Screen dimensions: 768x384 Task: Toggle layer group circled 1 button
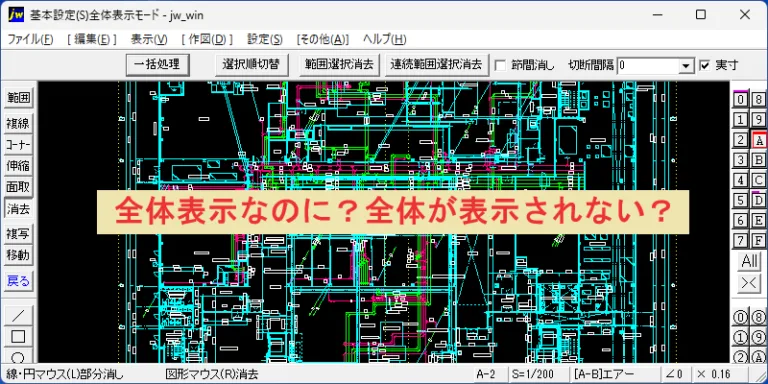tap(741, 337)
